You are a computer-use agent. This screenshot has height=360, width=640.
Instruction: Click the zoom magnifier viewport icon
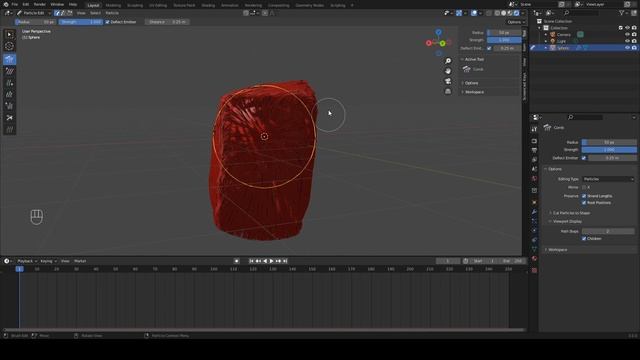click(448, 61)
